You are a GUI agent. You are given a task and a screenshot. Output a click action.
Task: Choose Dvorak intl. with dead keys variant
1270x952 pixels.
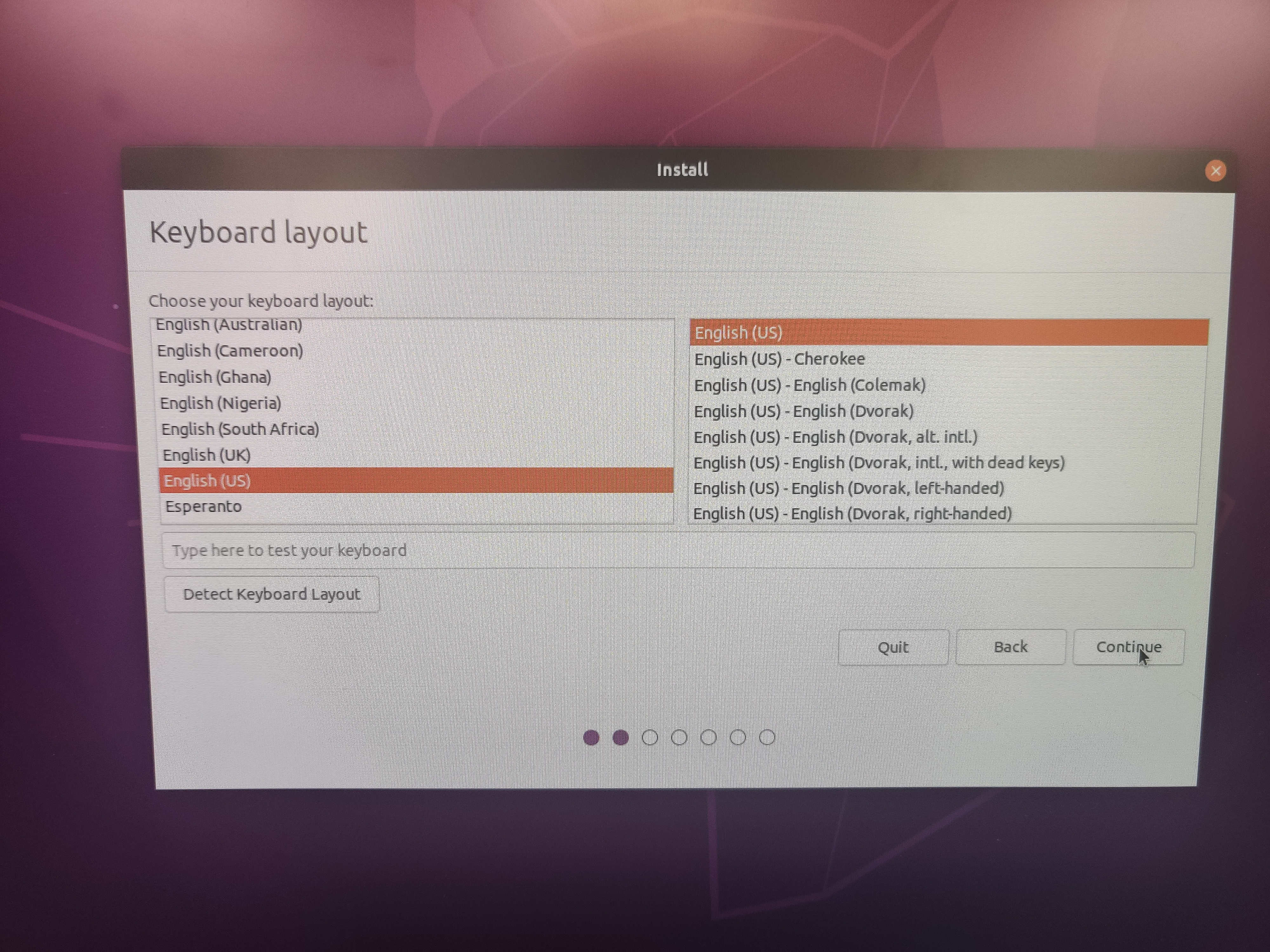[945, 463]
